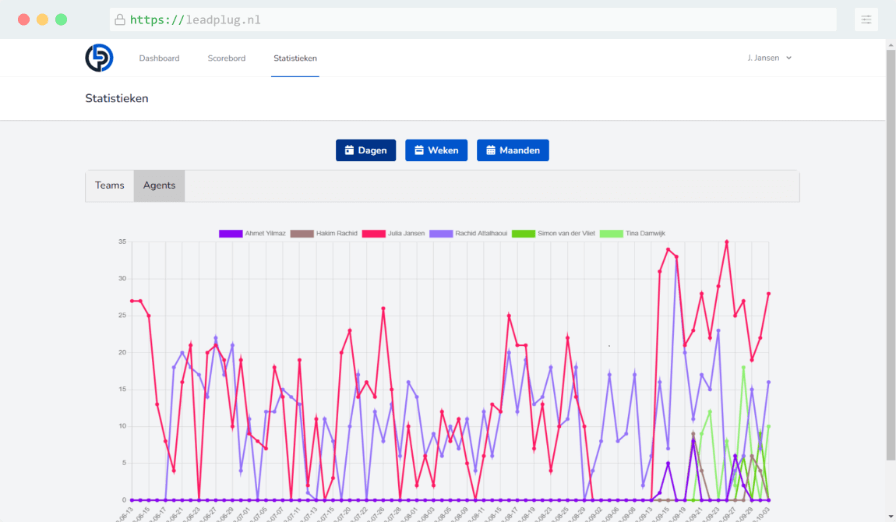
Task: Toggle Julia Jansen legend entry
Action: (x=405, y=233)
